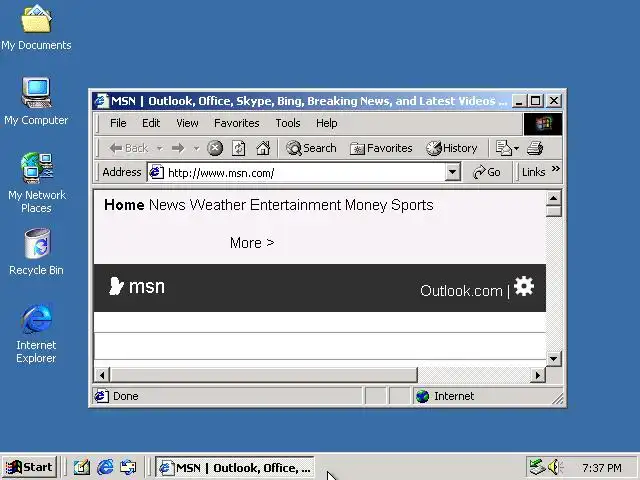Click the More > link

pos(252,243)
